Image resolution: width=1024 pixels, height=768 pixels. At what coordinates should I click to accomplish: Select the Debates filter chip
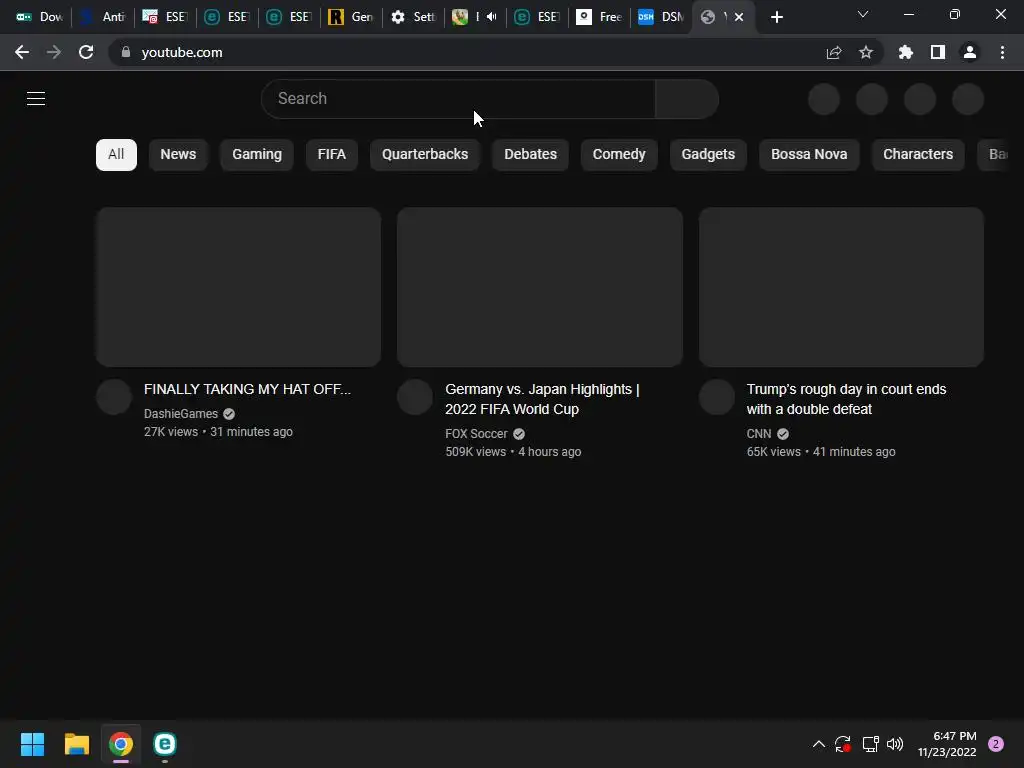point(530,155)
